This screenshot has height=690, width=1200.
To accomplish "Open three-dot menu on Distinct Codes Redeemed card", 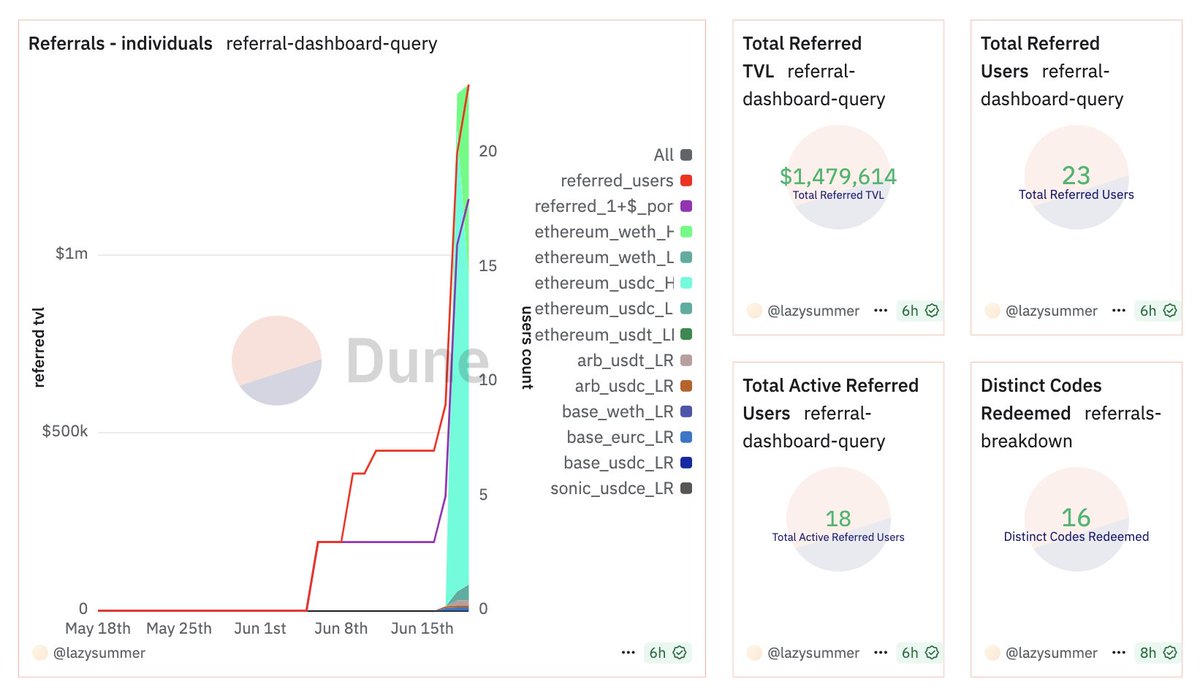I will (1118, 653).
